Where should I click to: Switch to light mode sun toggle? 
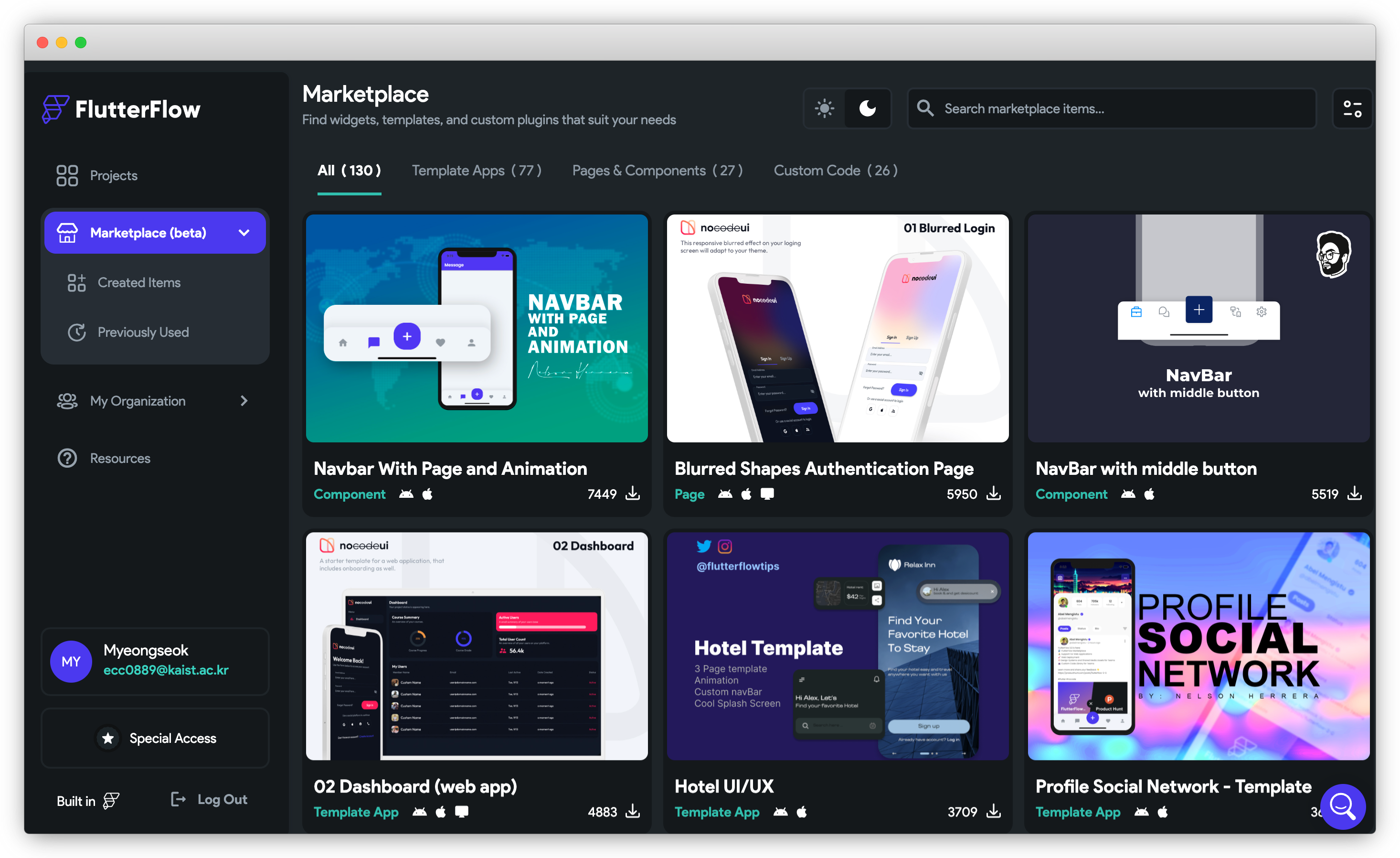point(825,108)
